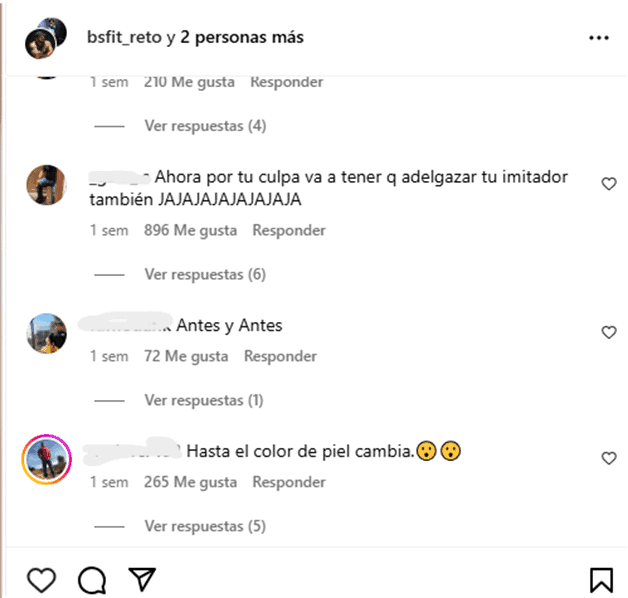Open the three-dot options menu
This screenshot has height=598, width=628.
(x=598, y=38)
